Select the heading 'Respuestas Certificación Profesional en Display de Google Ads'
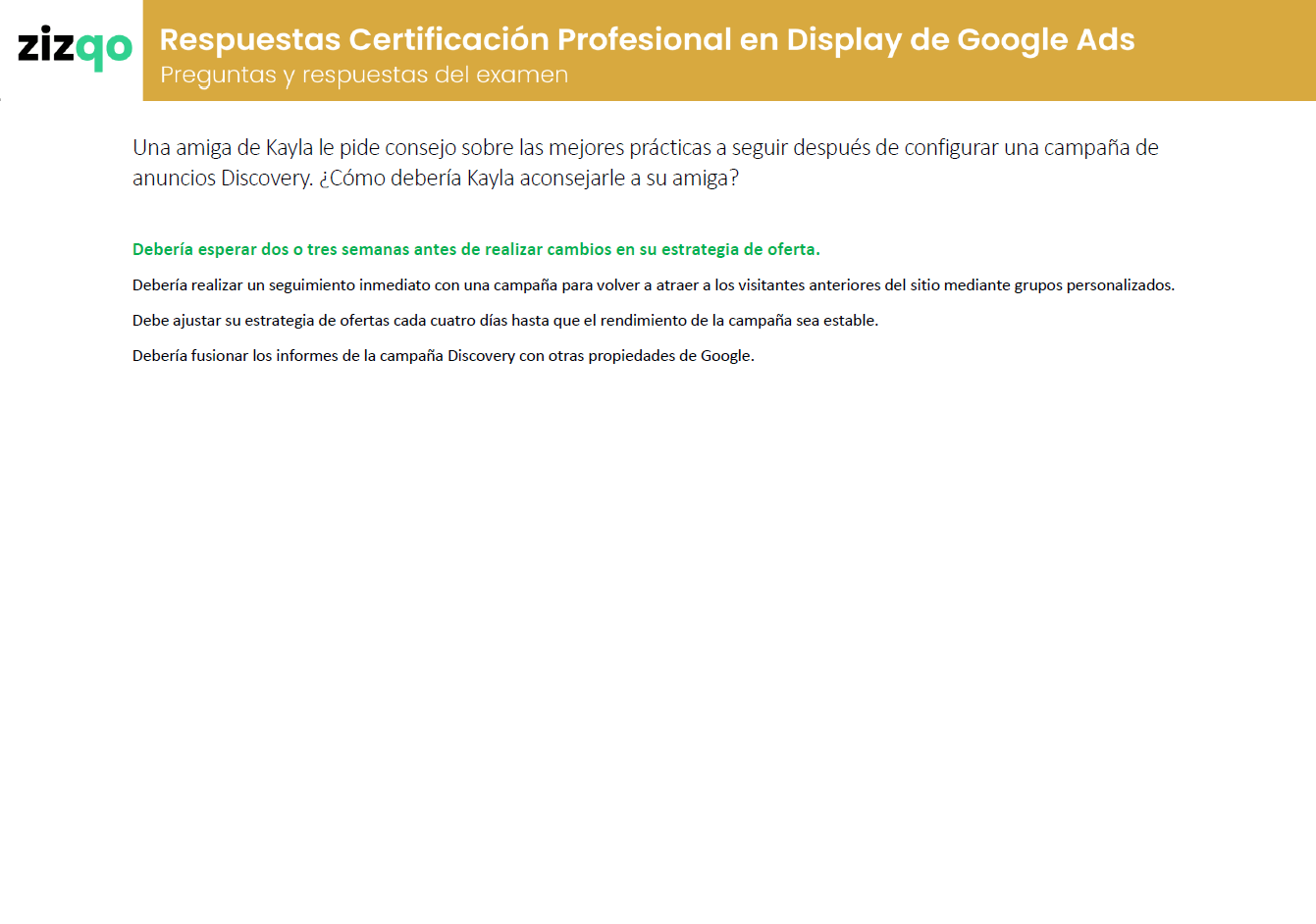The height and width of the screenshot is (924, 1316). pos(647,39)
